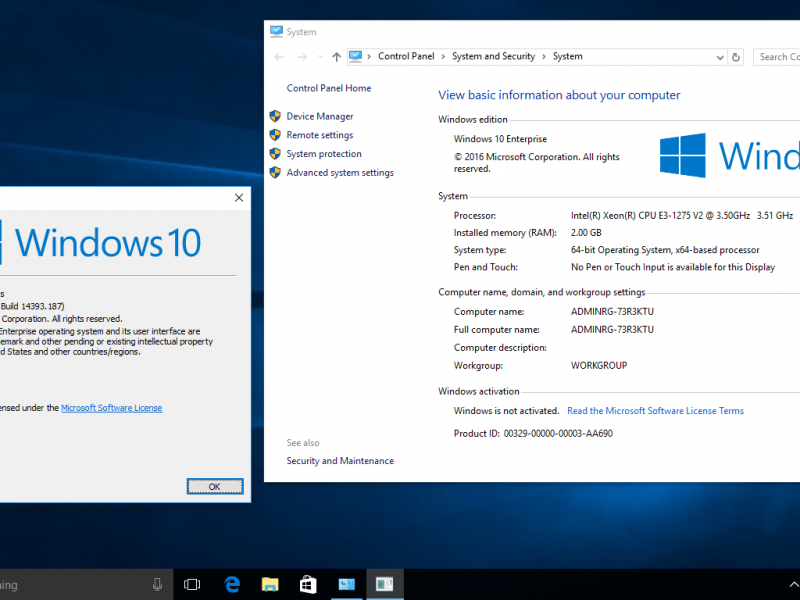The height and width of the screenshot is (600, 800).
Task: Click the Full computer name value ADMINRG-73R3KTU
Action: 612,330
